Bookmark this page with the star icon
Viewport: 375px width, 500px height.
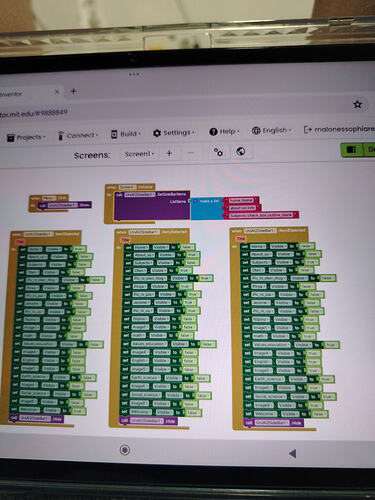pos(357,104)
